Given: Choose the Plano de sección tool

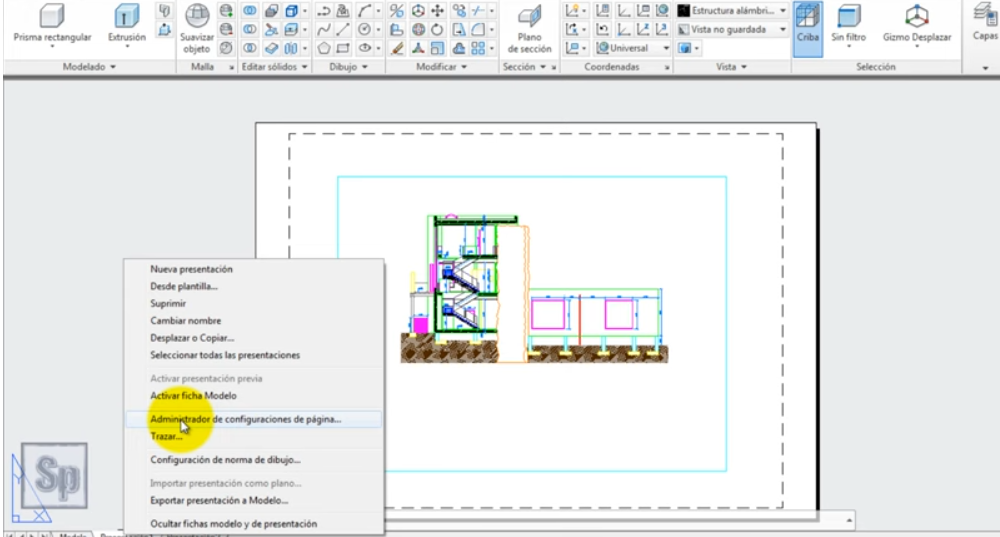Looking at the screenshot, I should [529, 29].
